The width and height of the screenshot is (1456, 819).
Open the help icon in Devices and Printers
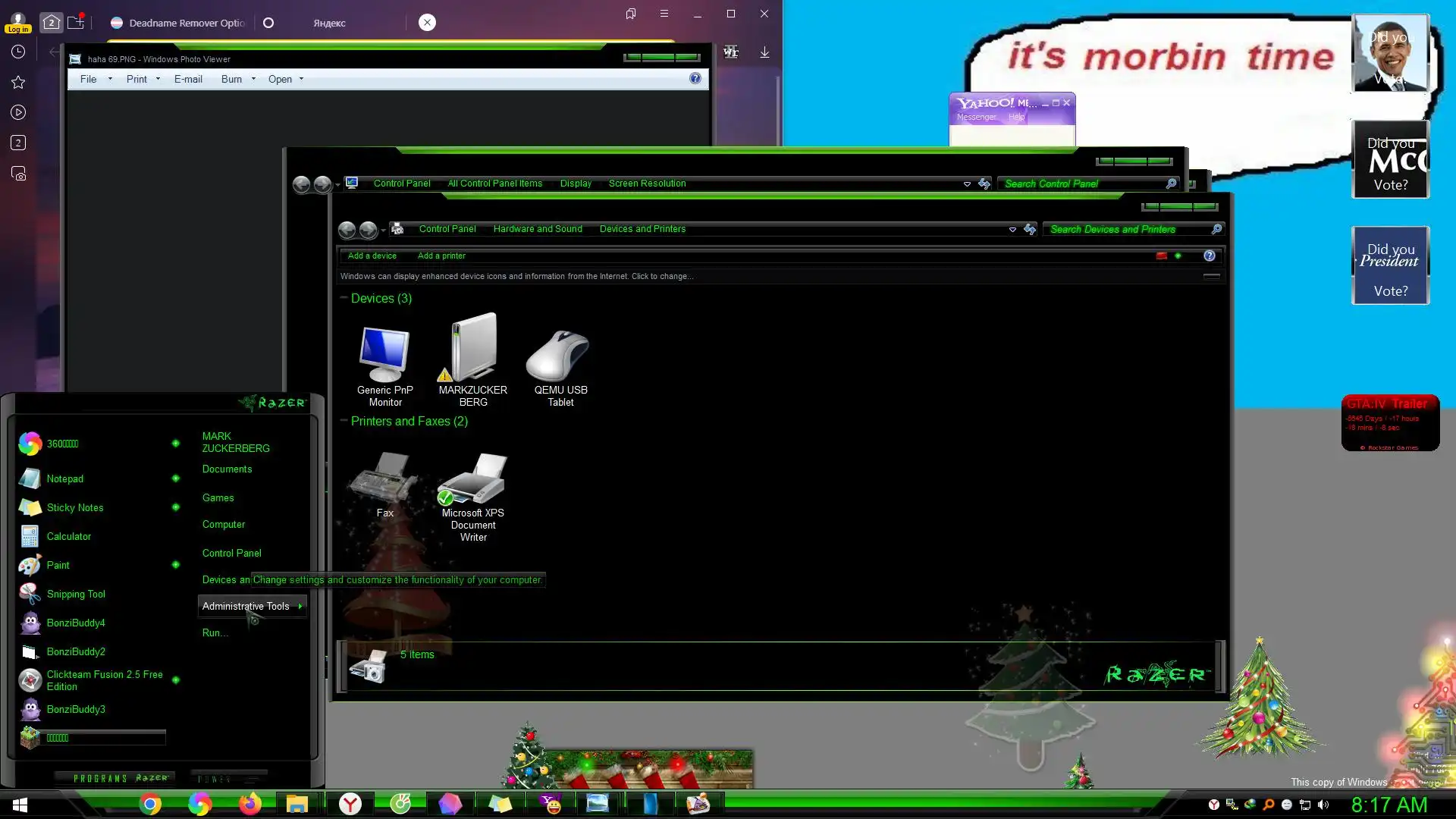1210,256
